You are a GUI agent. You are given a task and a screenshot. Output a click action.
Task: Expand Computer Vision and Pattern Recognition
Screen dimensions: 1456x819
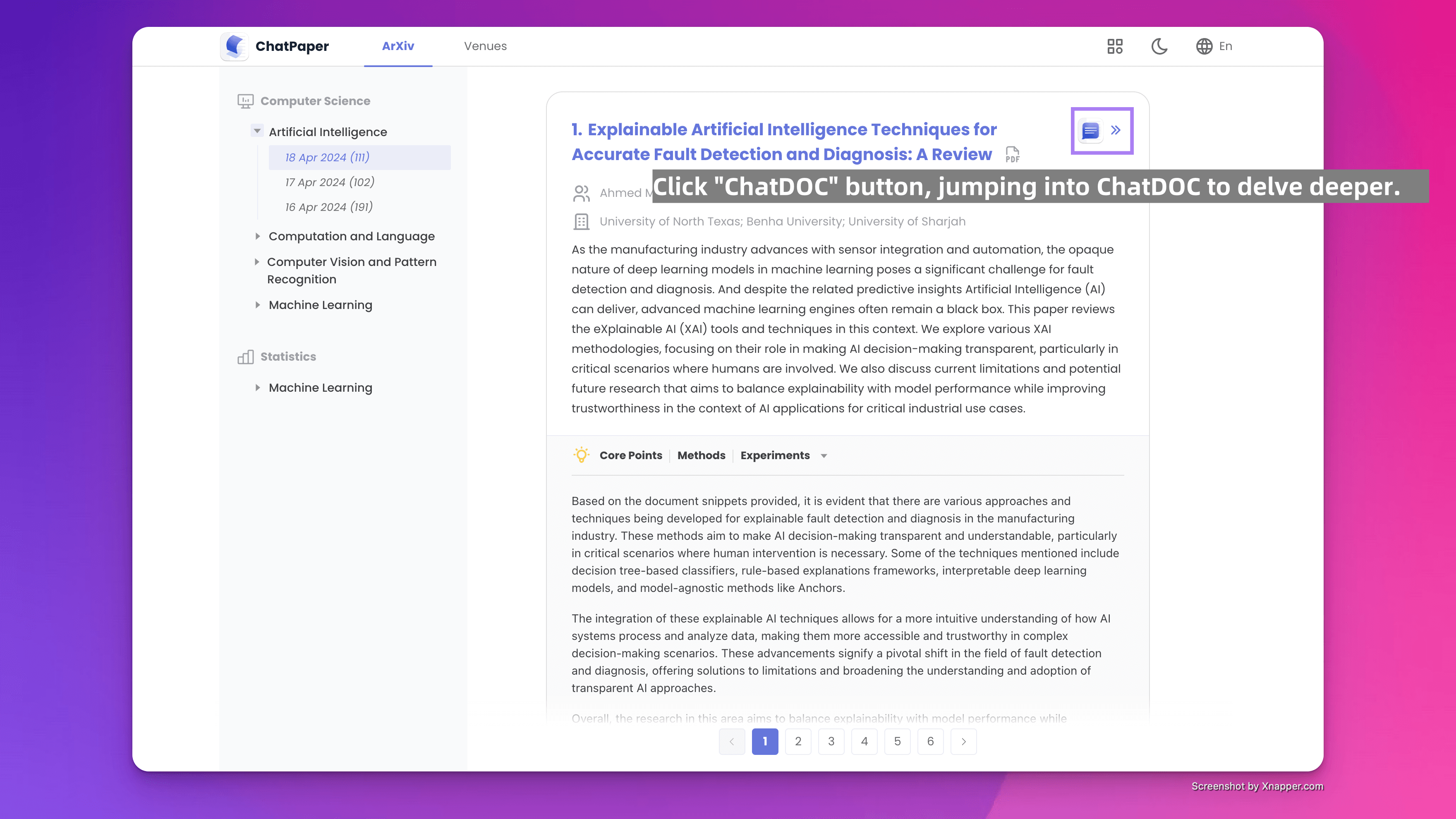click(x=256, y=262)
